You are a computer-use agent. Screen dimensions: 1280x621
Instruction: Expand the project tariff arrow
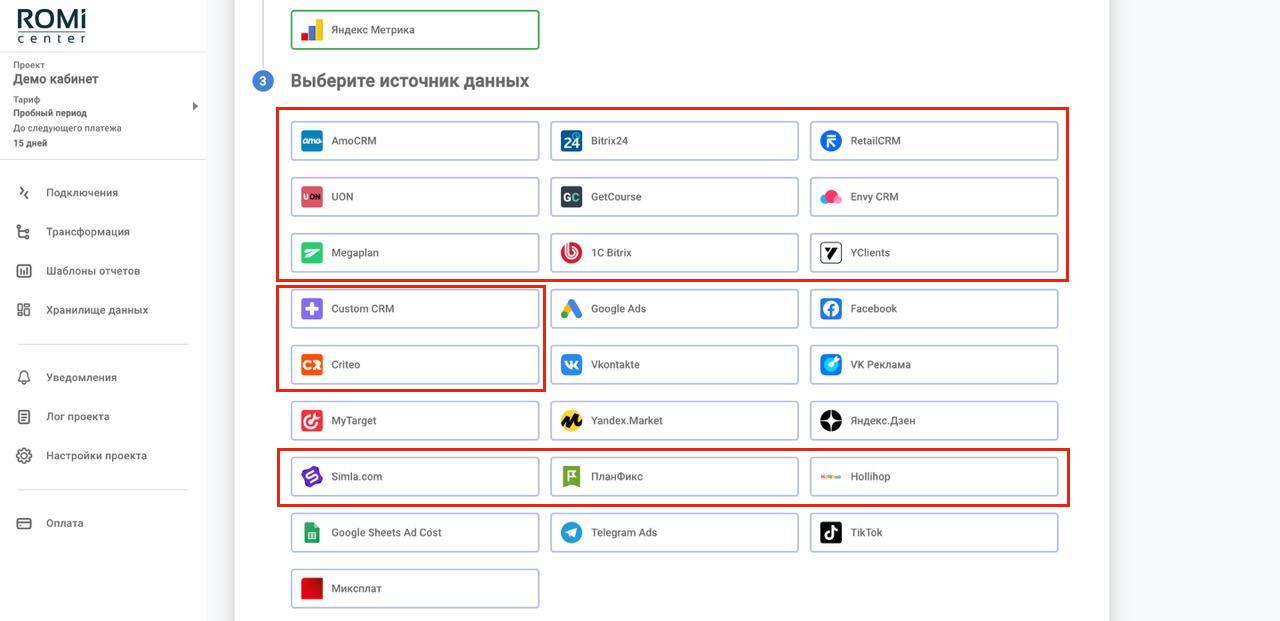click(x=195, y=106)
